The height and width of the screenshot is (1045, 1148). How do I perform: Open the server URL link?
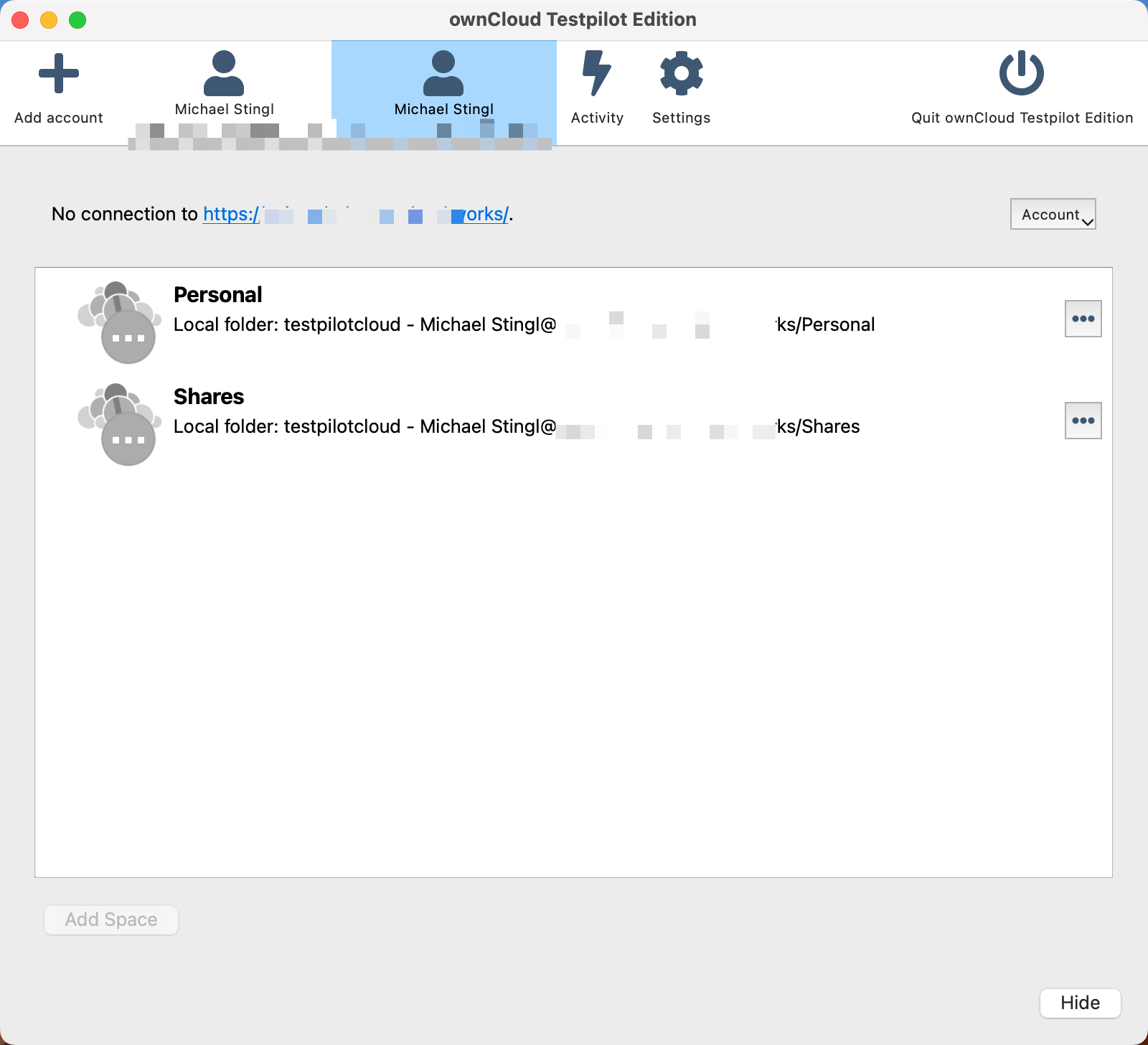point(355,214)
